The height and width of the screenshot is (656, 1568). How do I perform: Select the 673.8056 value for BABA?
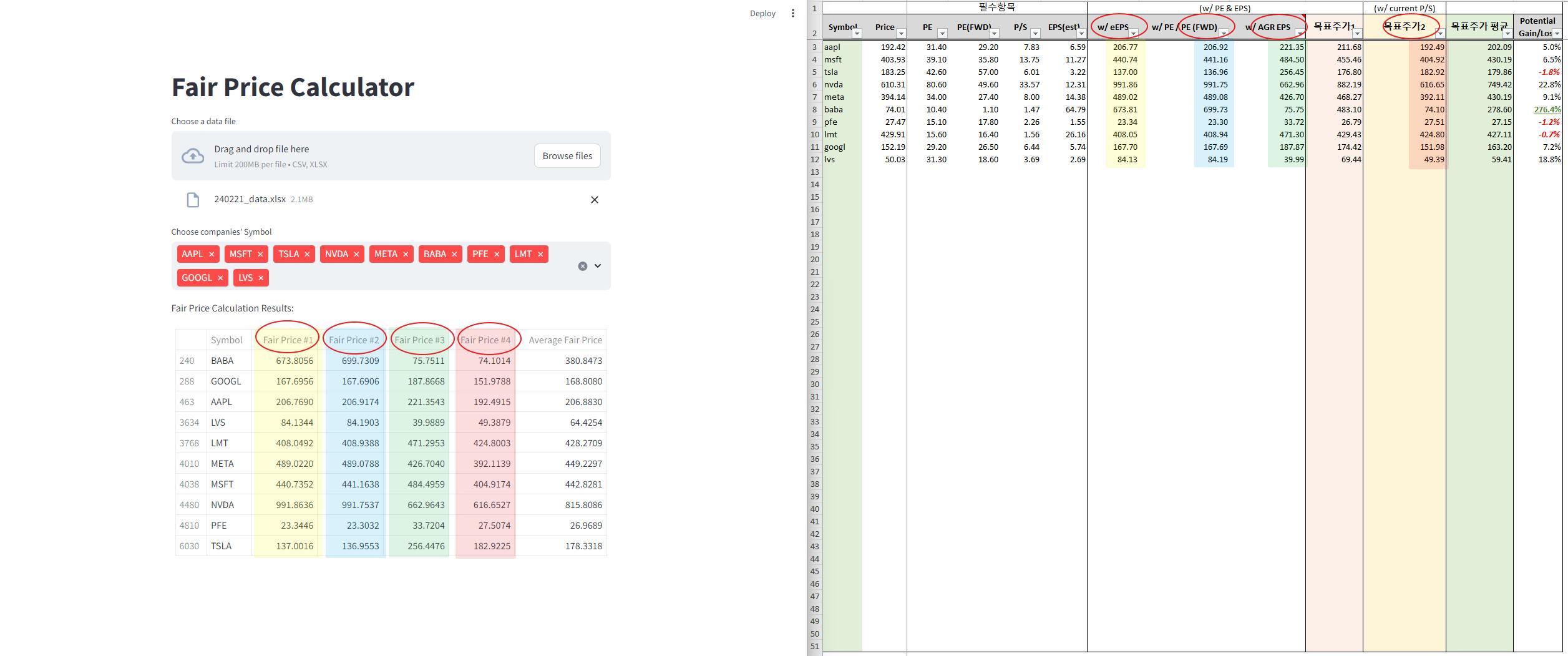[x=284, y=361]
